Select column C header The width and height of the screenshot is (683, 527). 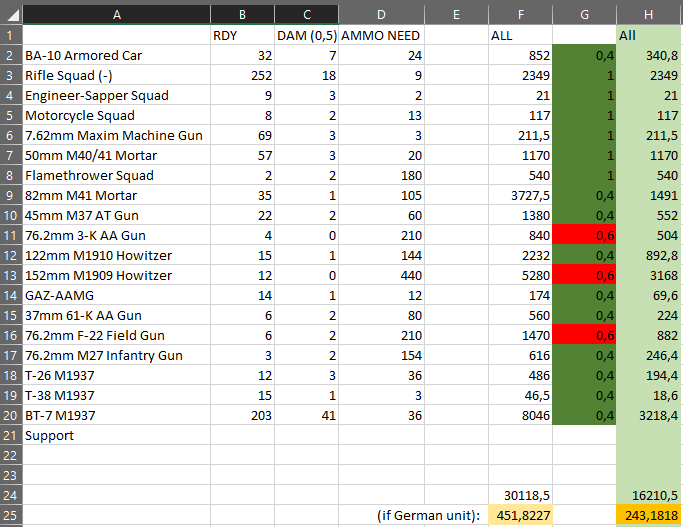point(307,14)
